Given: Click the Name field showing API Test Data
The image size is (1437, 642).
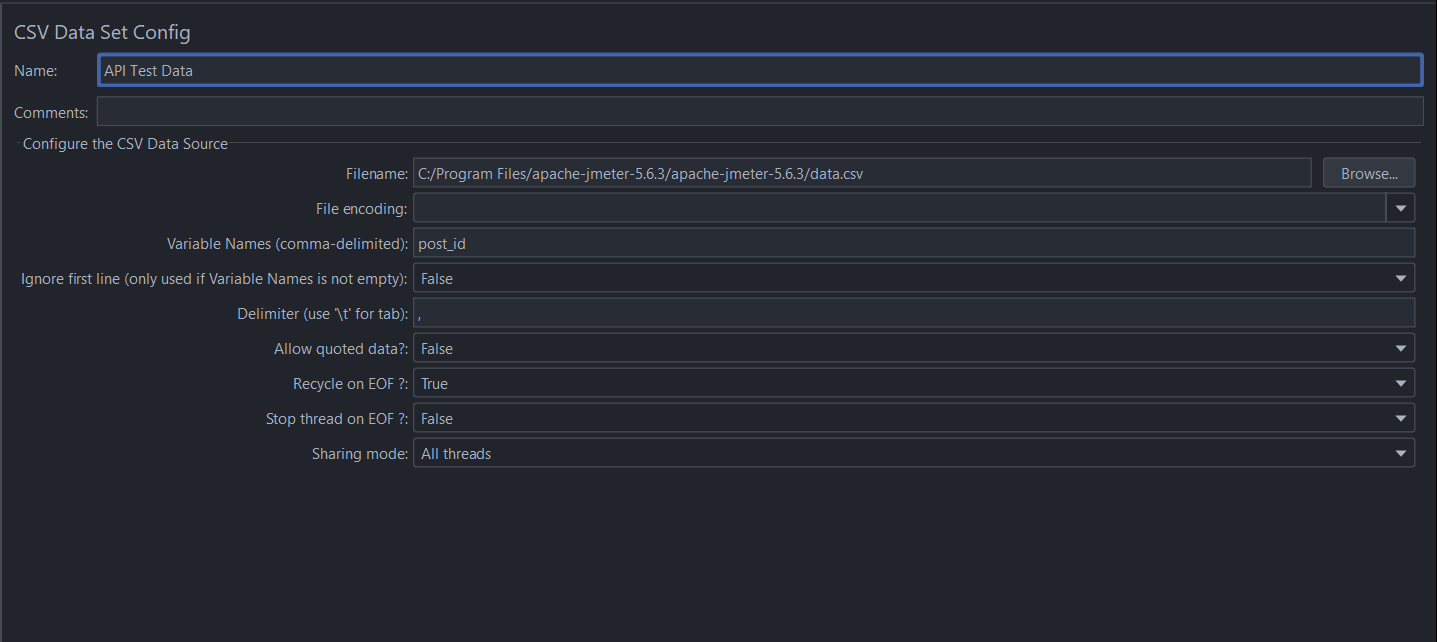Looking at the screenshot, I should click(760, 69).
